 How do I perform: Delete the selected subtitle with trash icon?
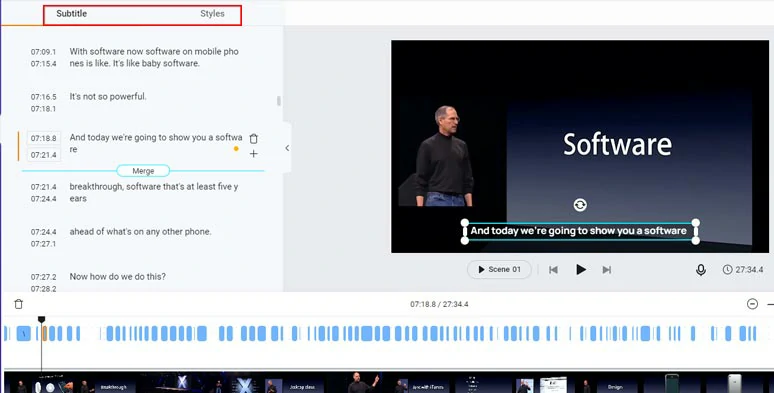(253, 138)
